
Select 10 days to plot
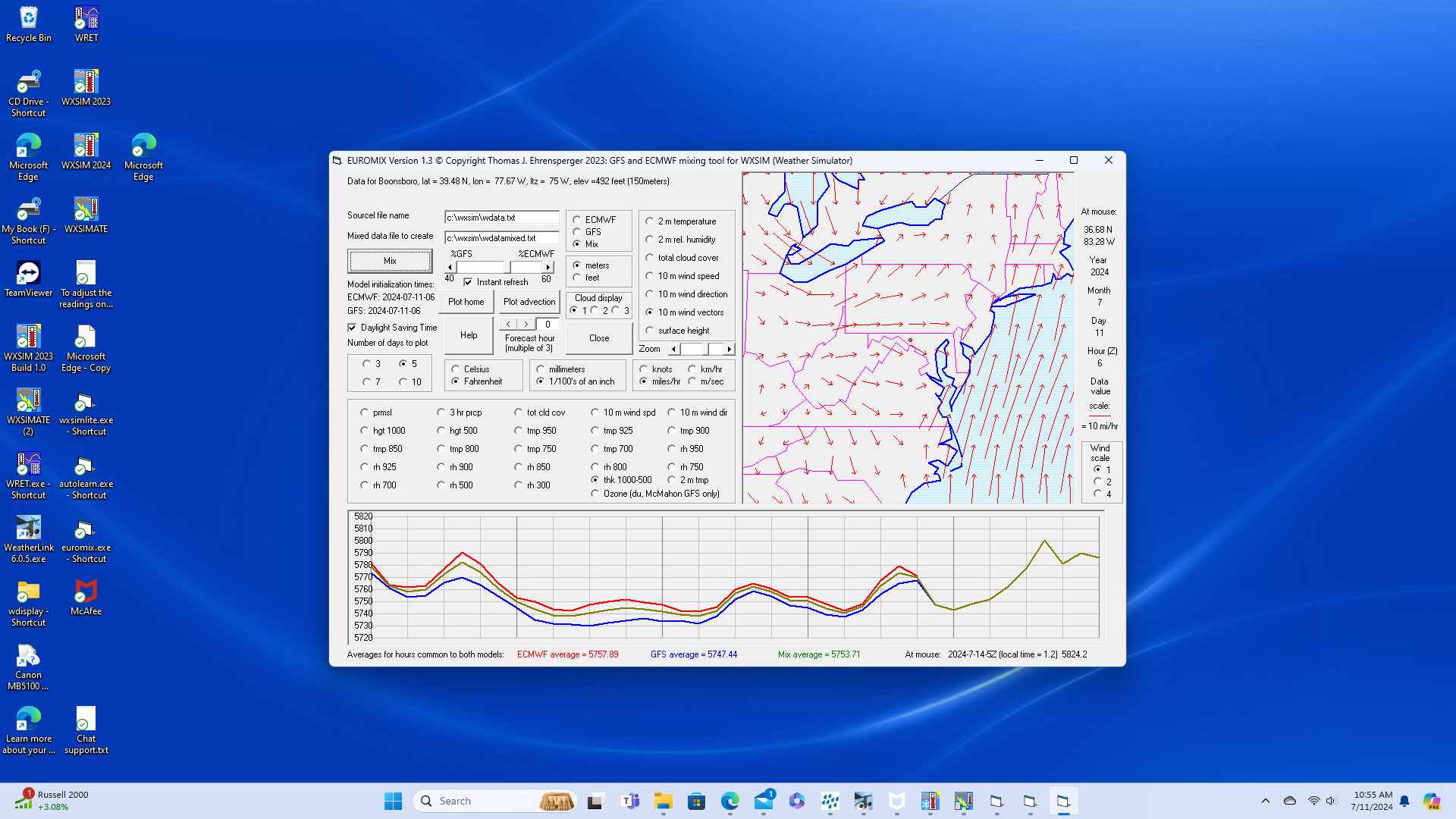tap(403, 382)
